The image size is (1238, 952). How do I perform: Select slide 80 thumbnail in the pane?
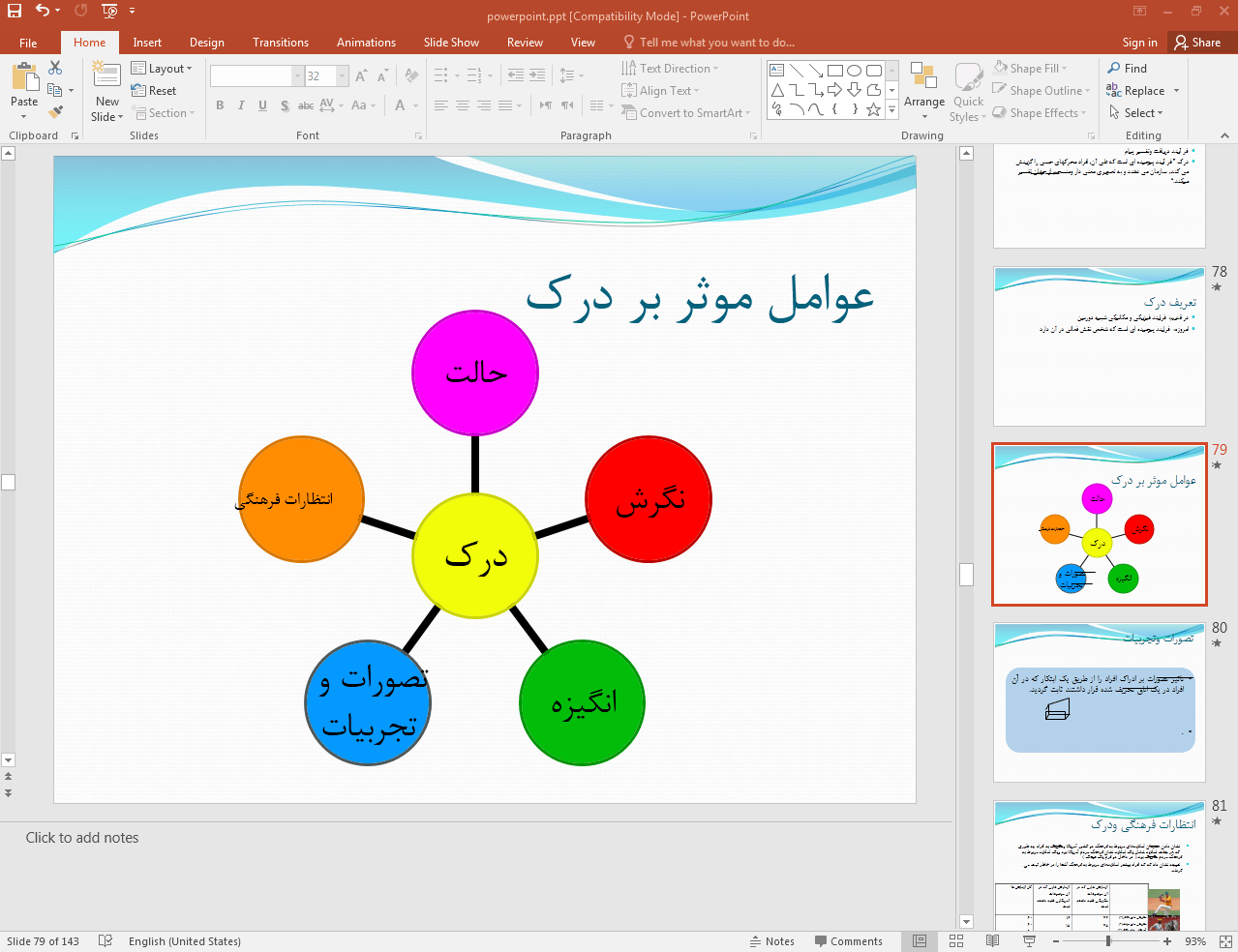point(1099,701)
